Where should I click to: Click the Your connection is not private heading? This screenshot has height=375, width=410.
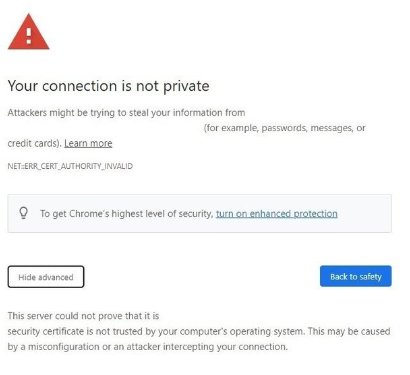click(x=108, y=86)
